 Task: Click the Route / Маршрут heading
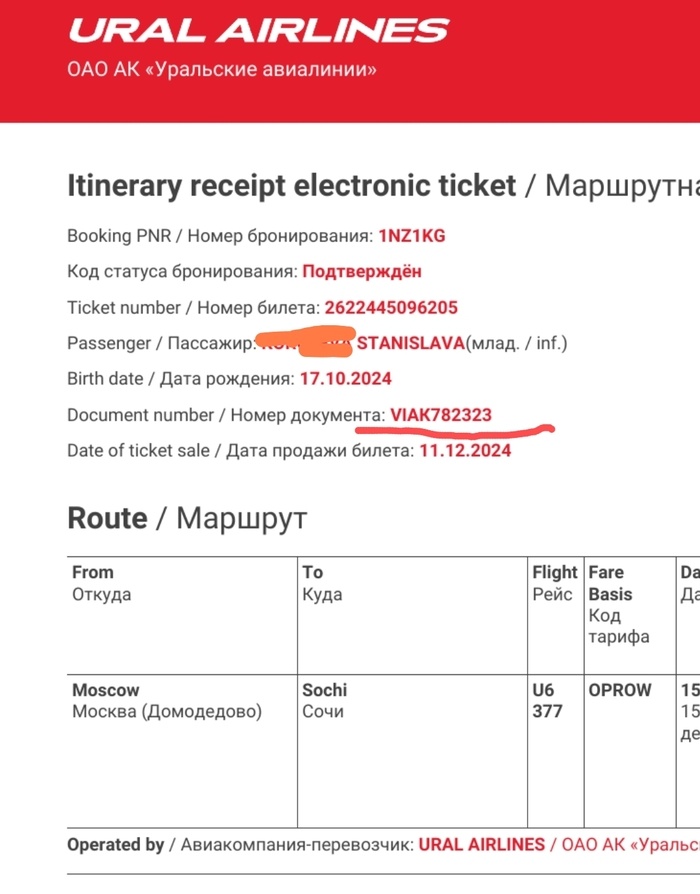[187, 518]
